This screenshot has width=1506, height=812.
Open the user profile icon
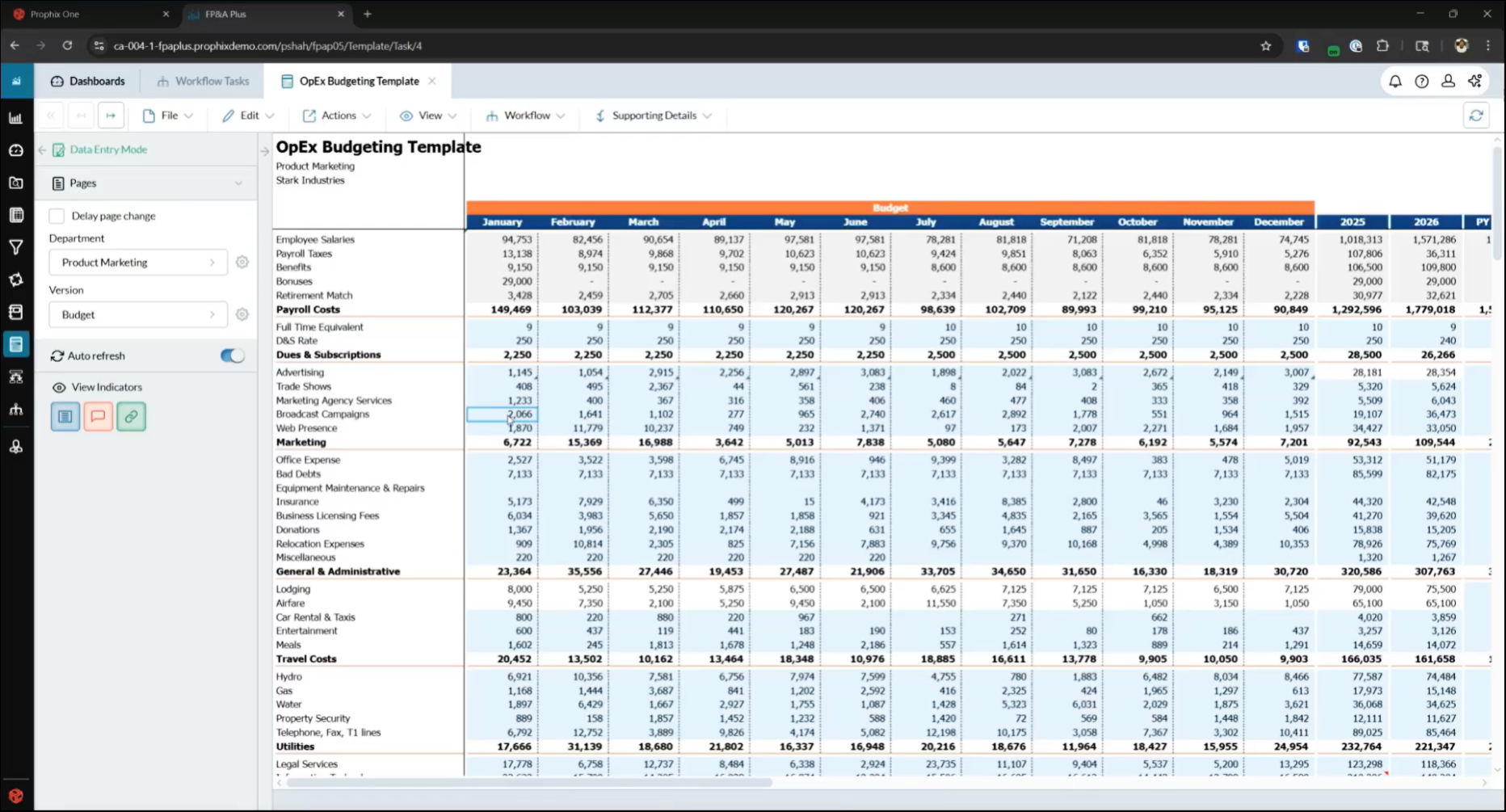click(x=1448, y=81)
